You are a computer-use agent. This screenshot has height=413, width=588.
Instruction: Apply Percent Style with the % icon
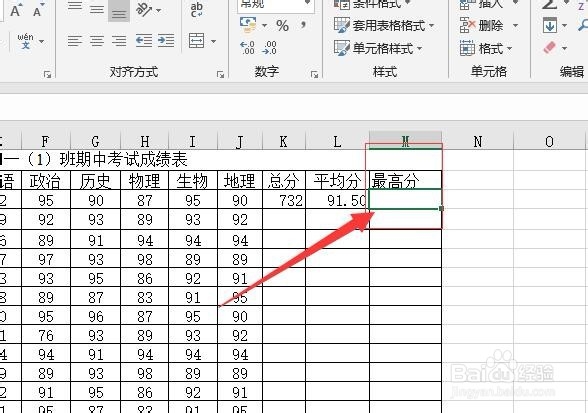click(x=282, y=26)
